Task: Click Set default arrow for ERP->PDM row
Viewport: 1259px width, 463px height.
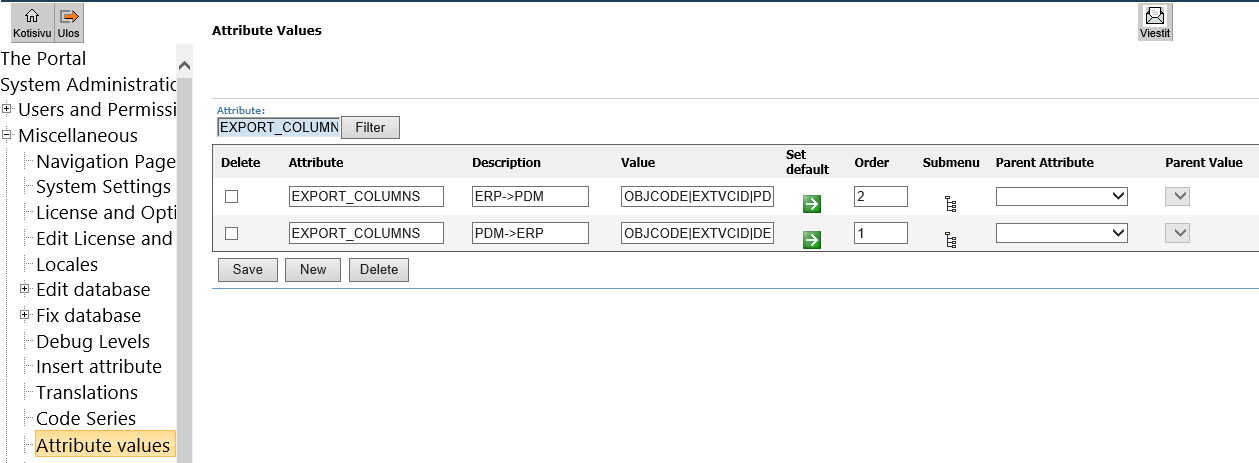Action: [x=812, y=204]
